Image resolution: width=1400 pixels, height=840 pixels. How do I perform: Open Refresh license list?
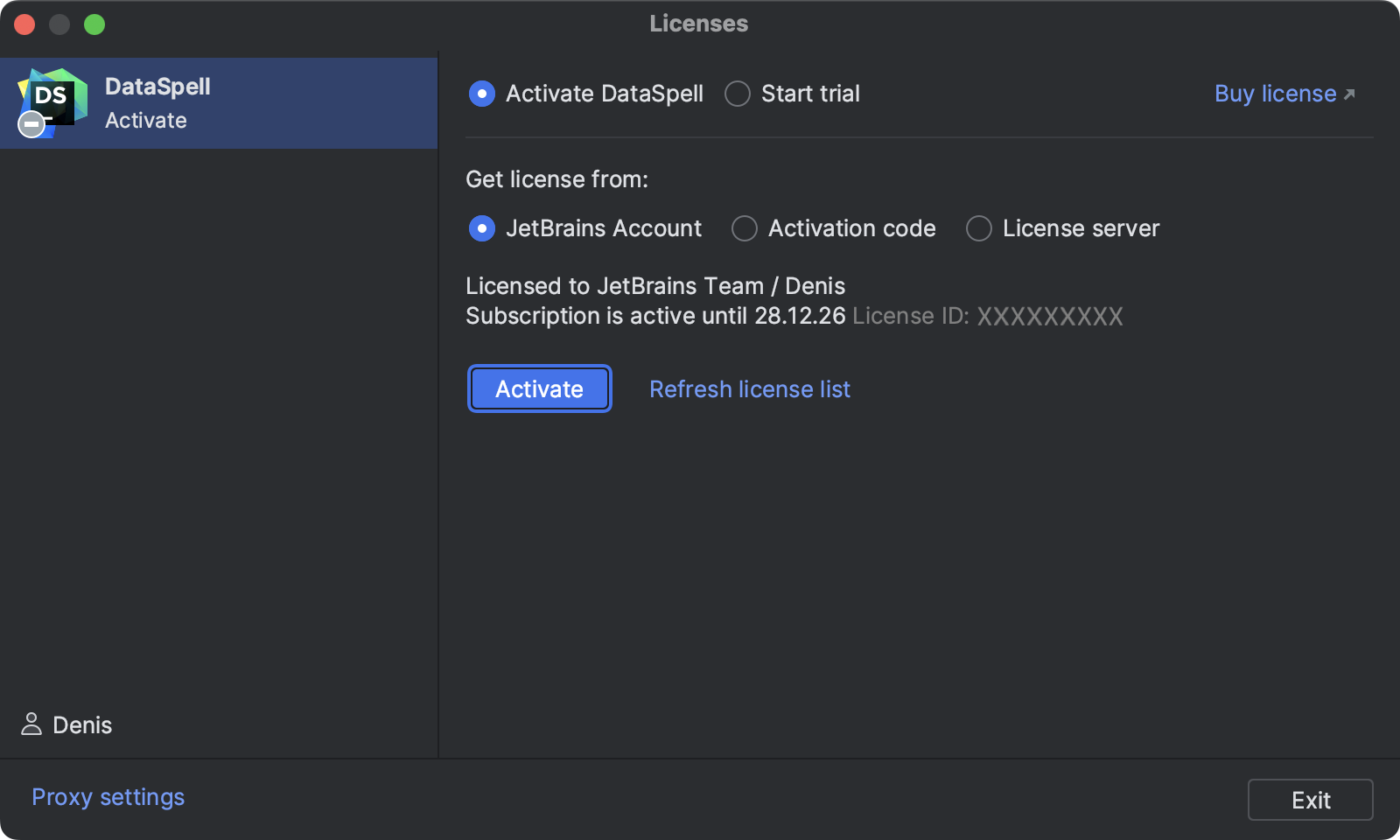coord(749,388)
